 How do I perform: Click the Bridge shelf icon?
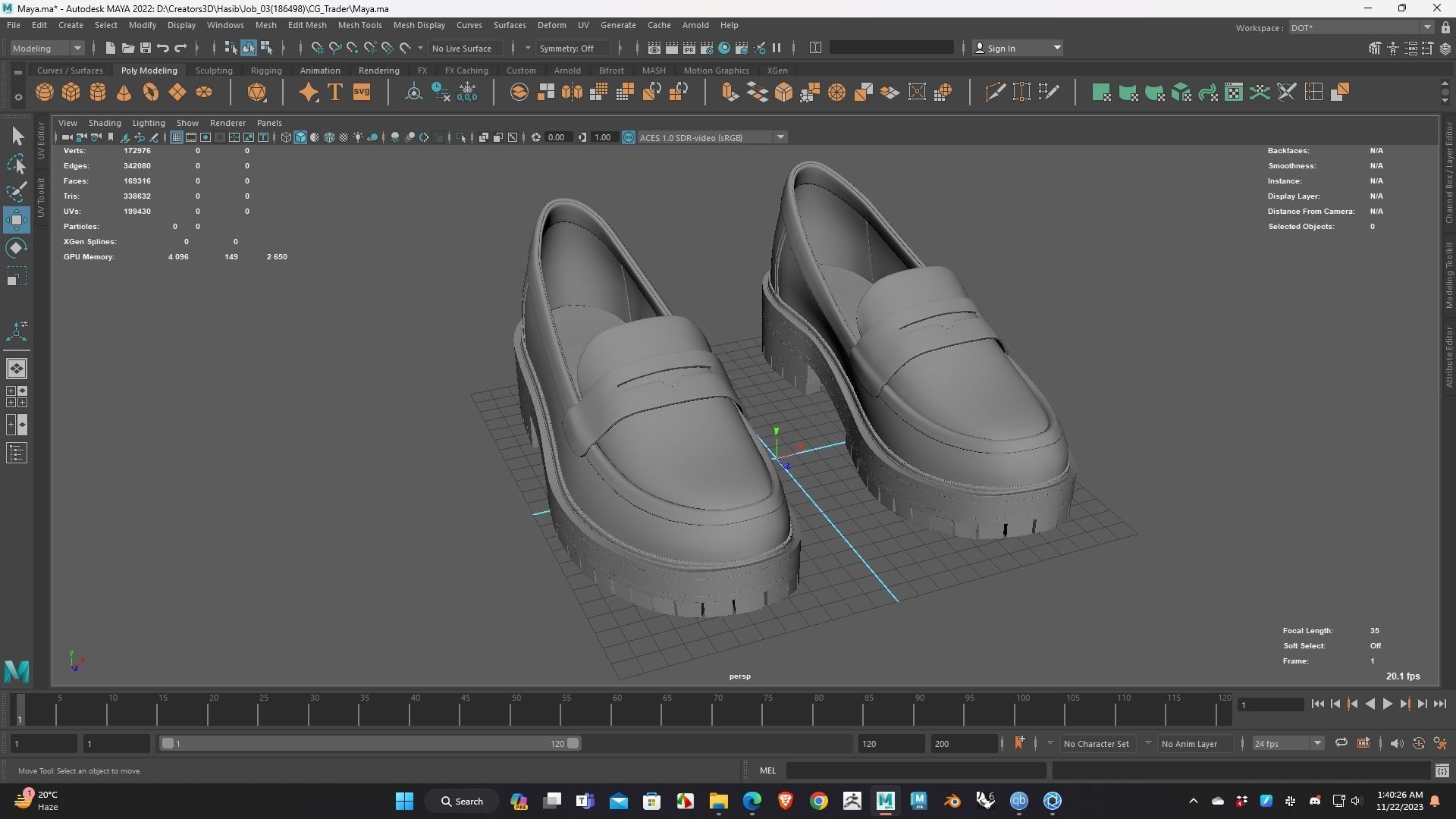757,93
